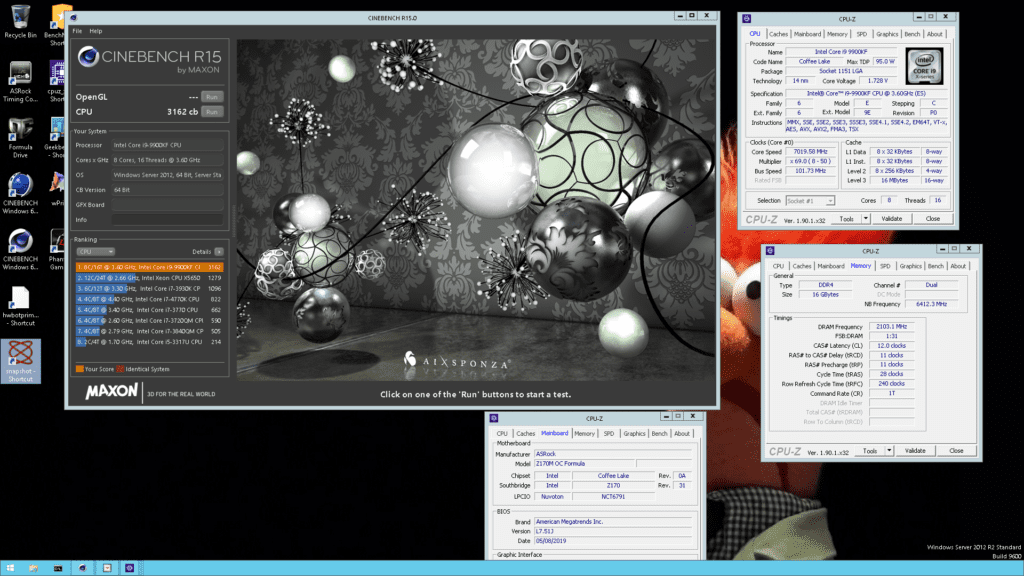The width and height of the screenshot is (1024, 576).
Task: Run the OpenGL benchmark
Action: pos(212,97)
